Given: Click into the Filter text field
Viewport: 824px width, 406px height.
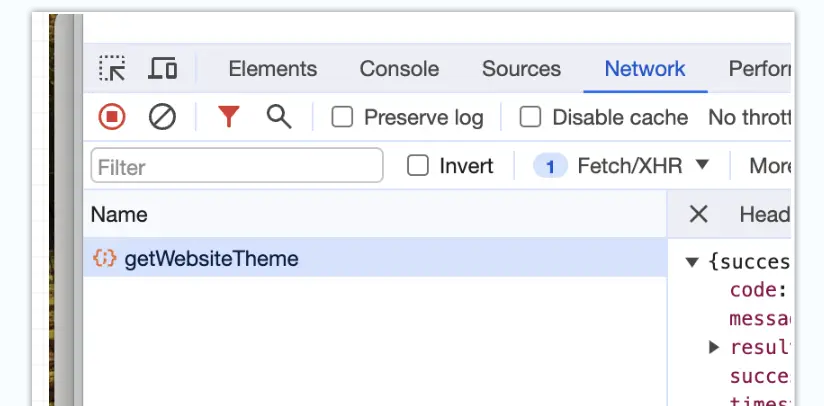Looking at the screenshot, I should 236,166.
